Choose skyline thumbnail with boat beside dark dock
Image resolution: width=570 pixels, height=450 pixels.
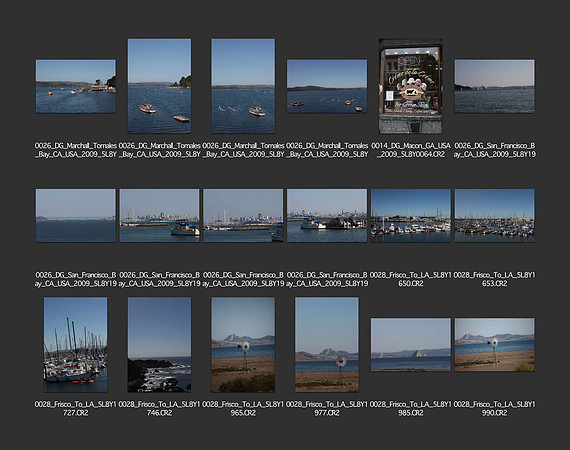(x=327, y=215)
